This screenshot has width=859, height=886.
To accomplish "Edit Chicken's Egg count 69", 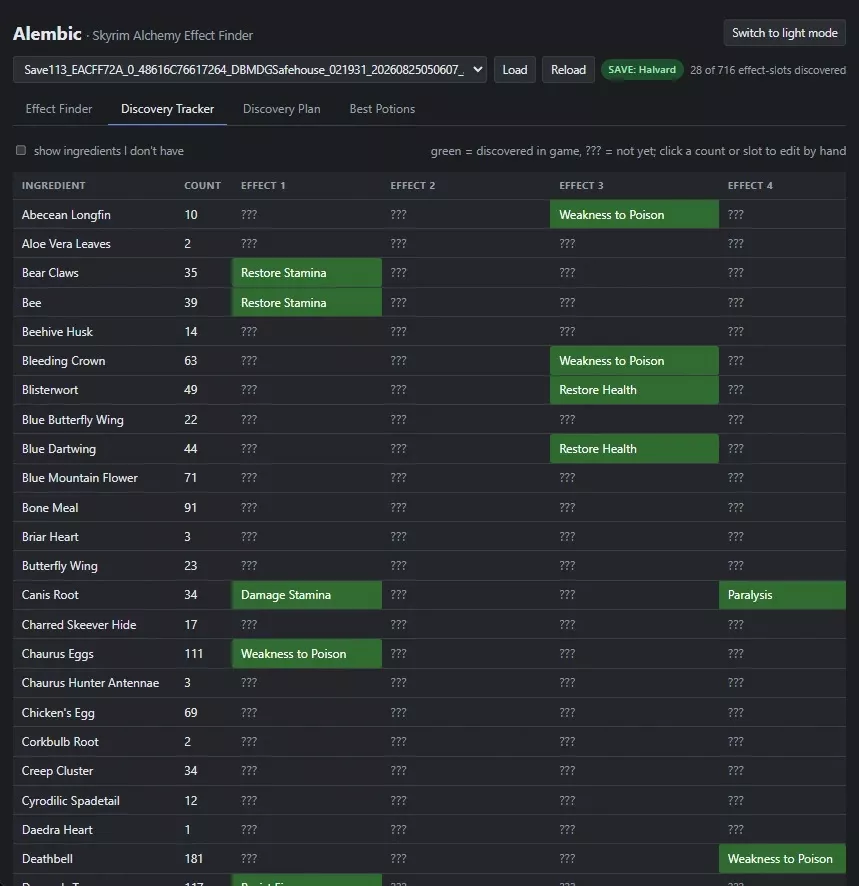I will click(191, 713).
